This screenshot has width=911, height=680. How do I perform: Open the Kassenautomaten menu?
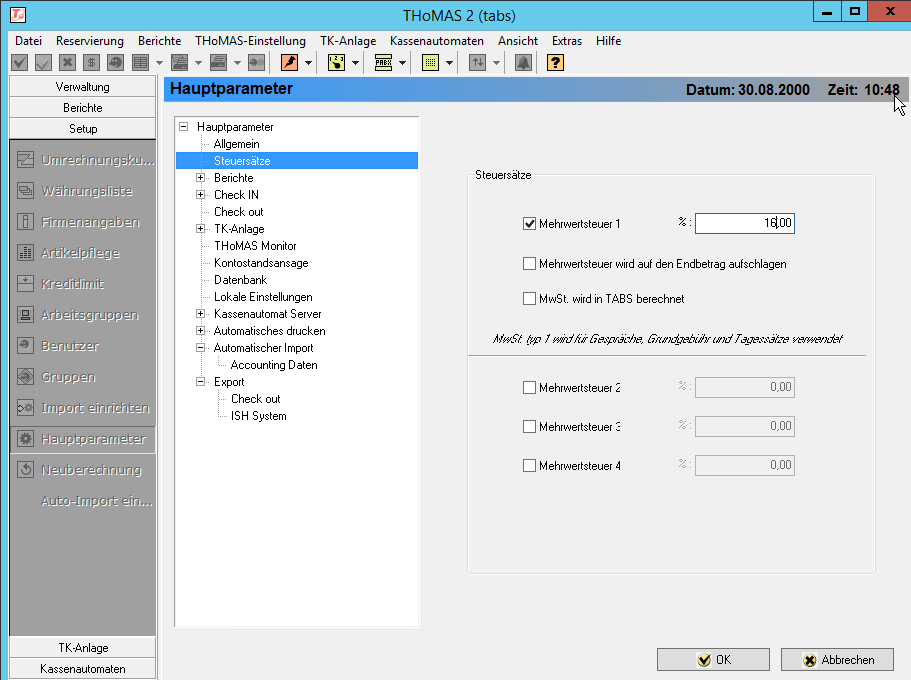[x=437, y=41]
